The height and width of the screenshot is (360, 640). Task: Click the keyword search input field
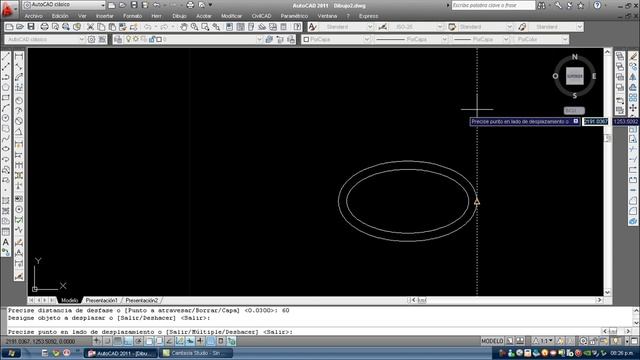pyautogui.click(x=493, y=5)
